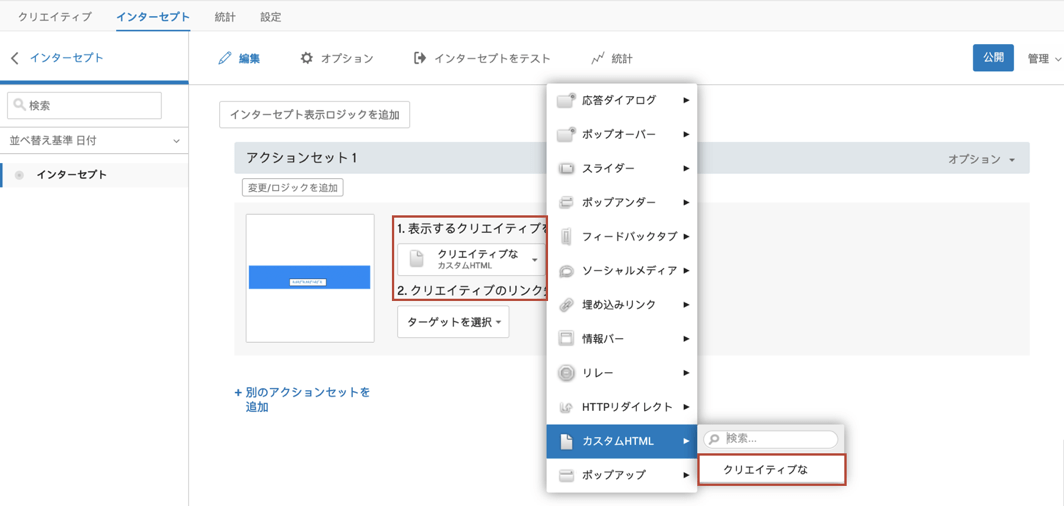The image size is (1064, 506).
Task: Choose フィードバックタブ menu entry
Action: tap(622, 237)
